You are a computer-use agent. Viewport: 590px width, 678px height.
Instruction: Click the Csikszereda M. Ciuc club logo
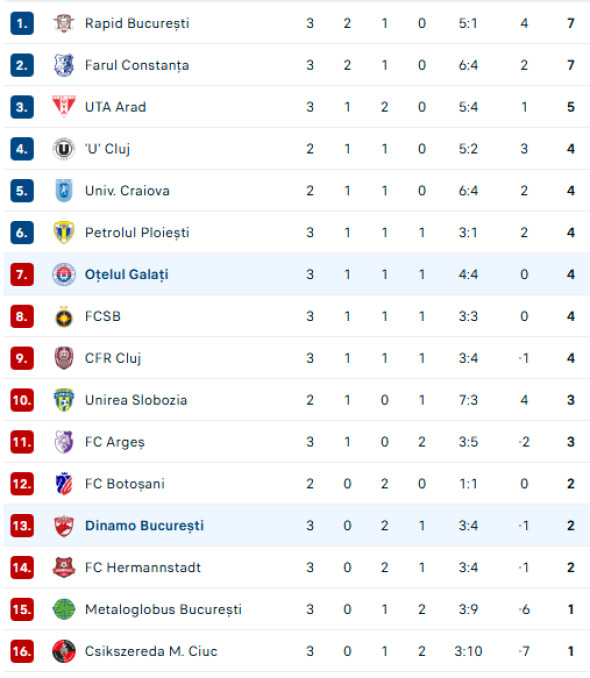tap(64, 651)
